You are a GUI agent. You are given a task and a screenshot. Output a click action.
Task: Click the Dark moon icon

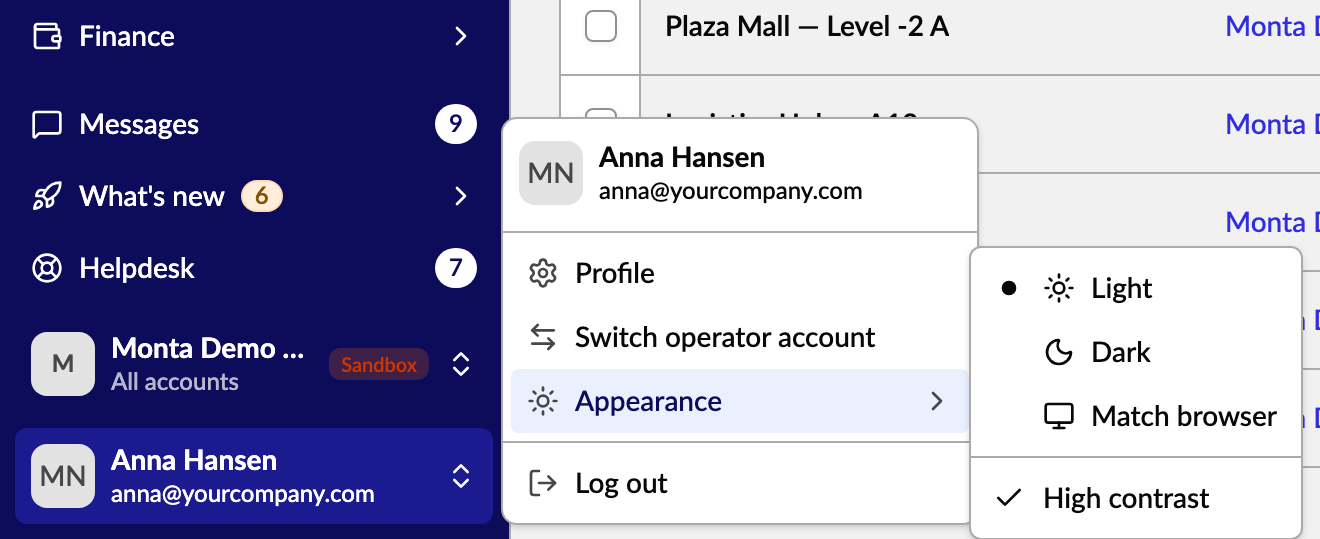pyautogui.click(x=1058, y=352)
